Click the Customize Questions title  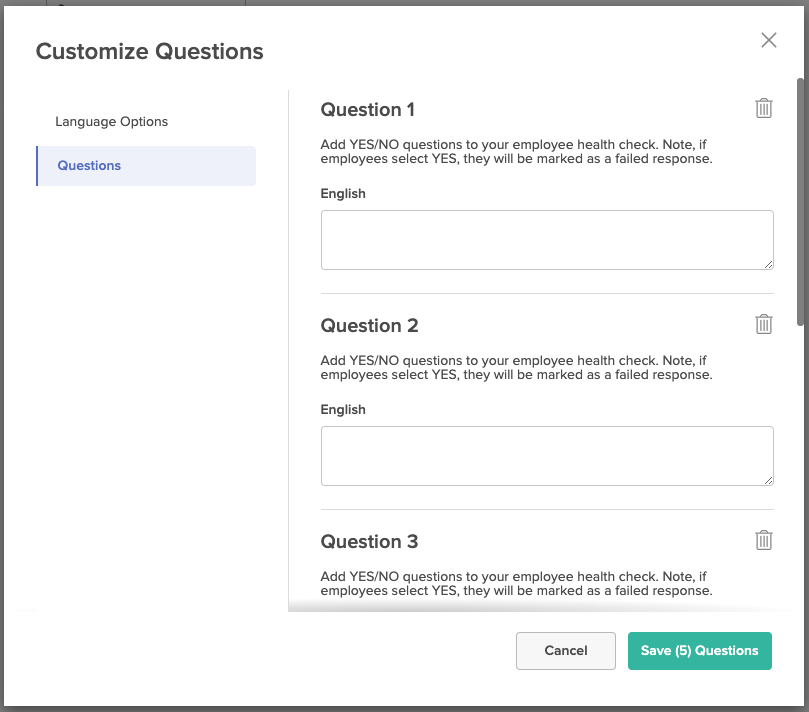[150, 52]
